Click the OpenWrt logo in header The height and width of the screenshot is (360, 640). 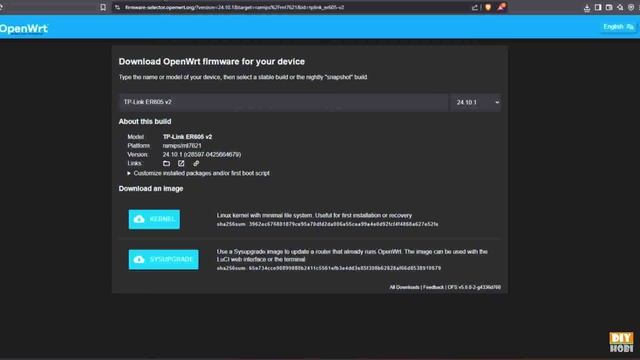click(24, 29)
